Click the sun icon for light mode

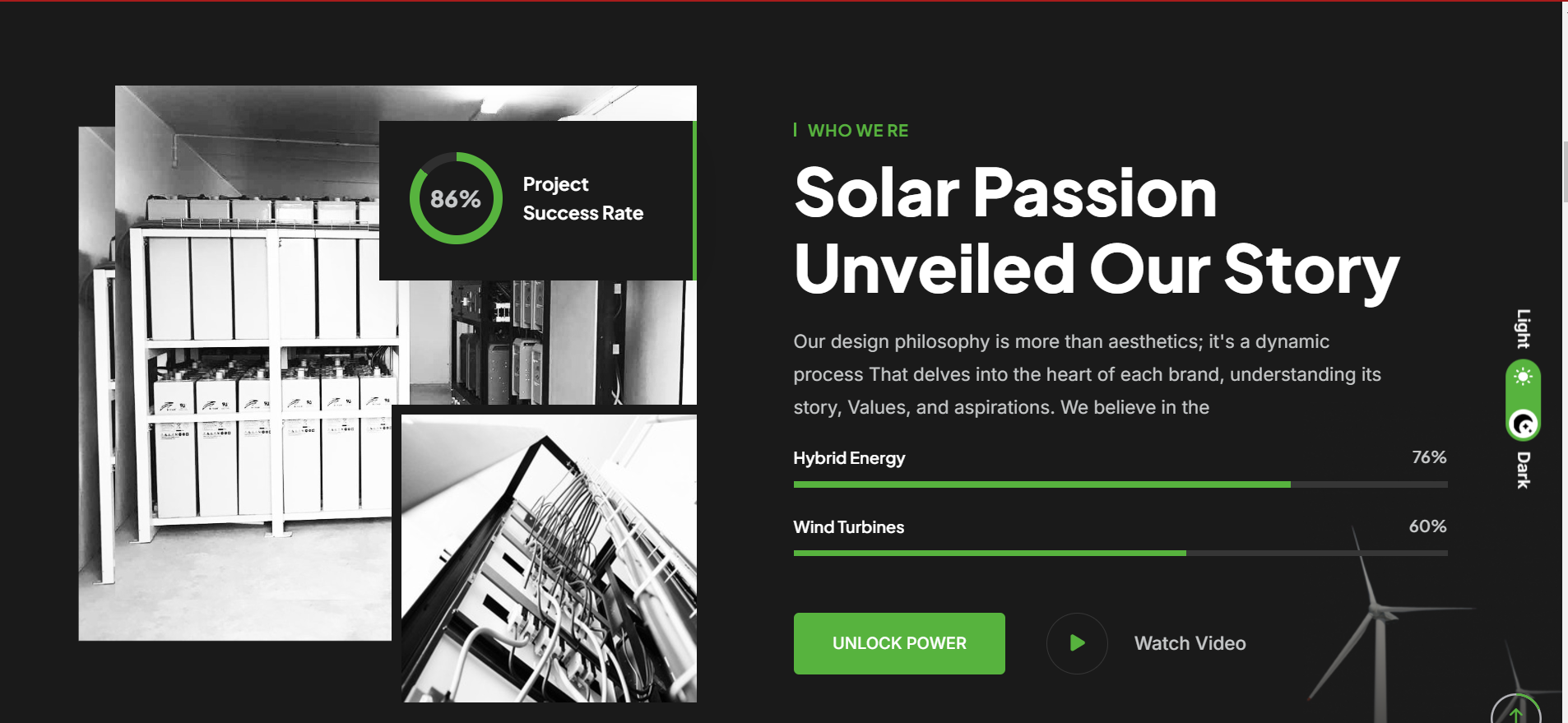(1523, 377)
